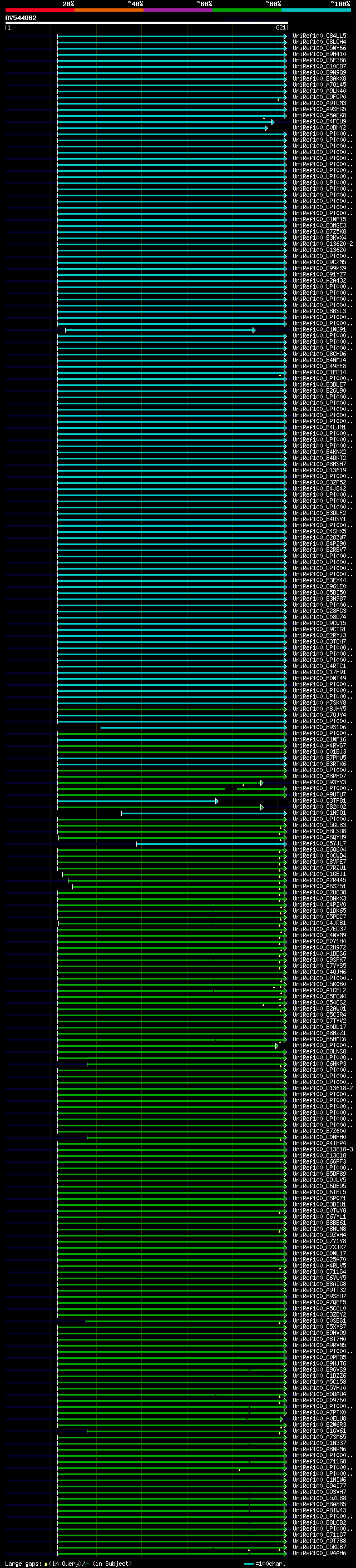This screenshot has width=356, height=1568.
Task: Select hit UniRef100_A8PH07
Action: (319, 776)
